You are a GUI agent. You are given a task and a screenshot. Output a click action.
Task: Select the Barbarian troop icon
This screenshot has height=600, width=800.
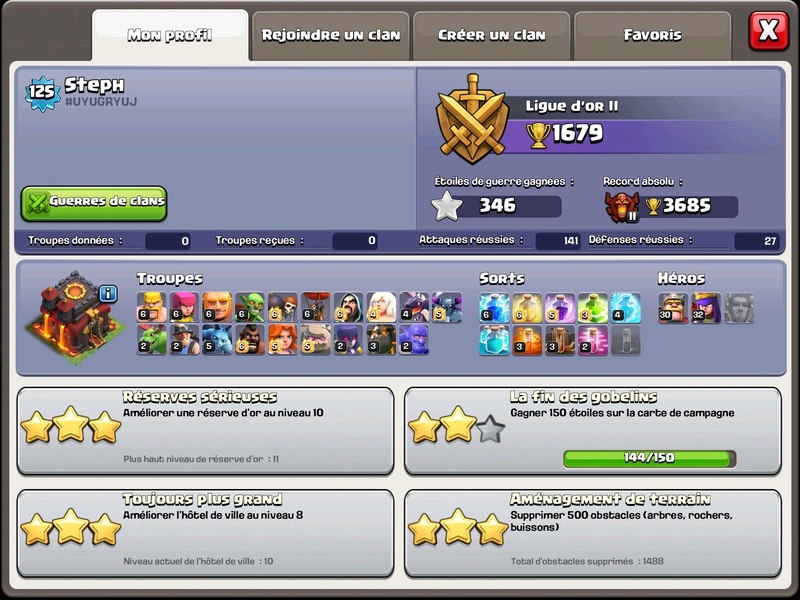coord(152,307)
